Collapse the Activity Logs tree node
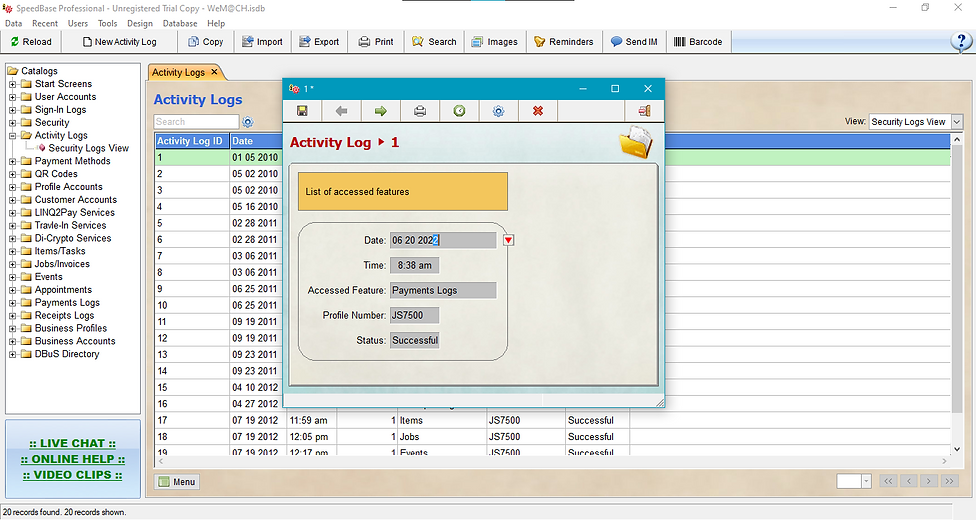The width and height of the screenshot is (976, 520). click(x=12, y=136)
